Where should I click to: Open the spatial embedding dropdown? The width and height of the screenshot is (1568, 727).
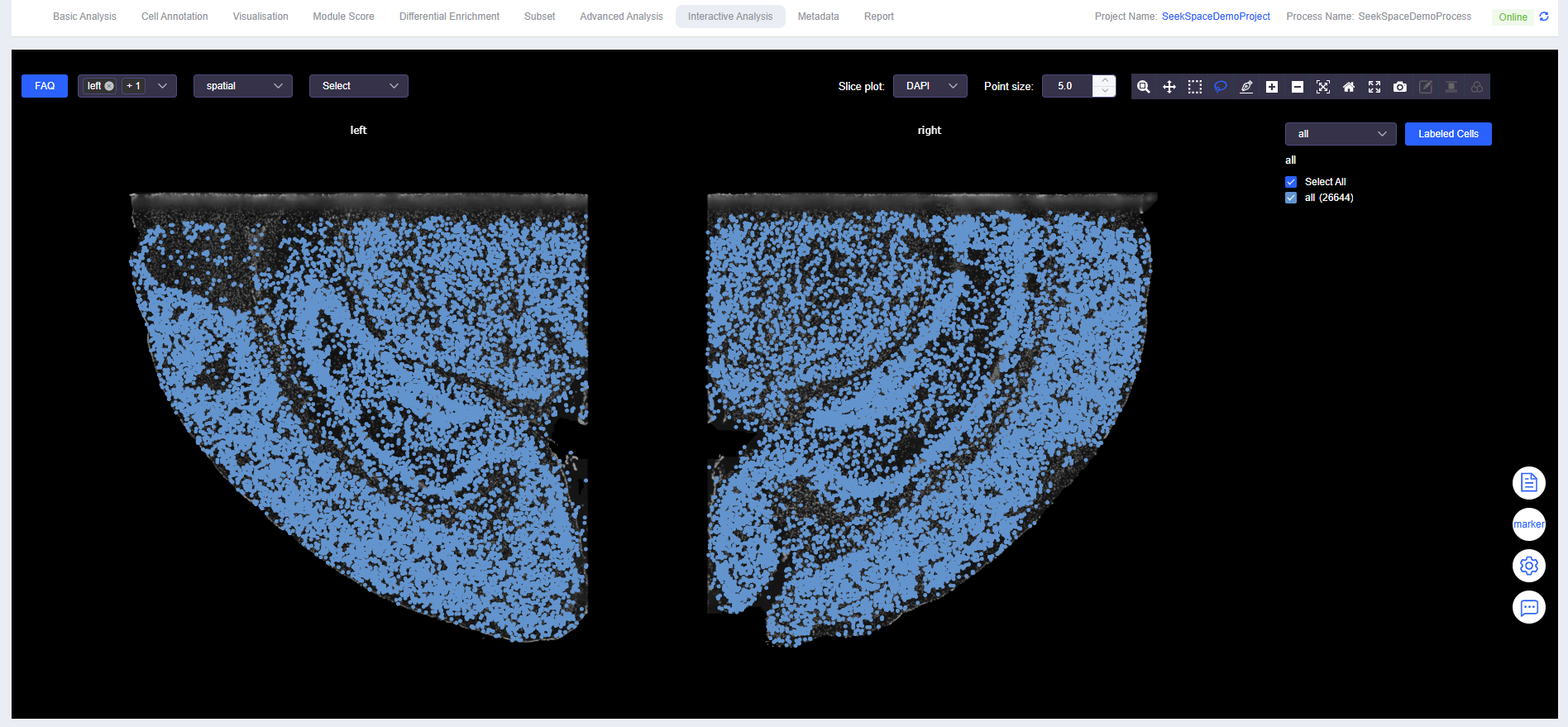click(243, 86)
